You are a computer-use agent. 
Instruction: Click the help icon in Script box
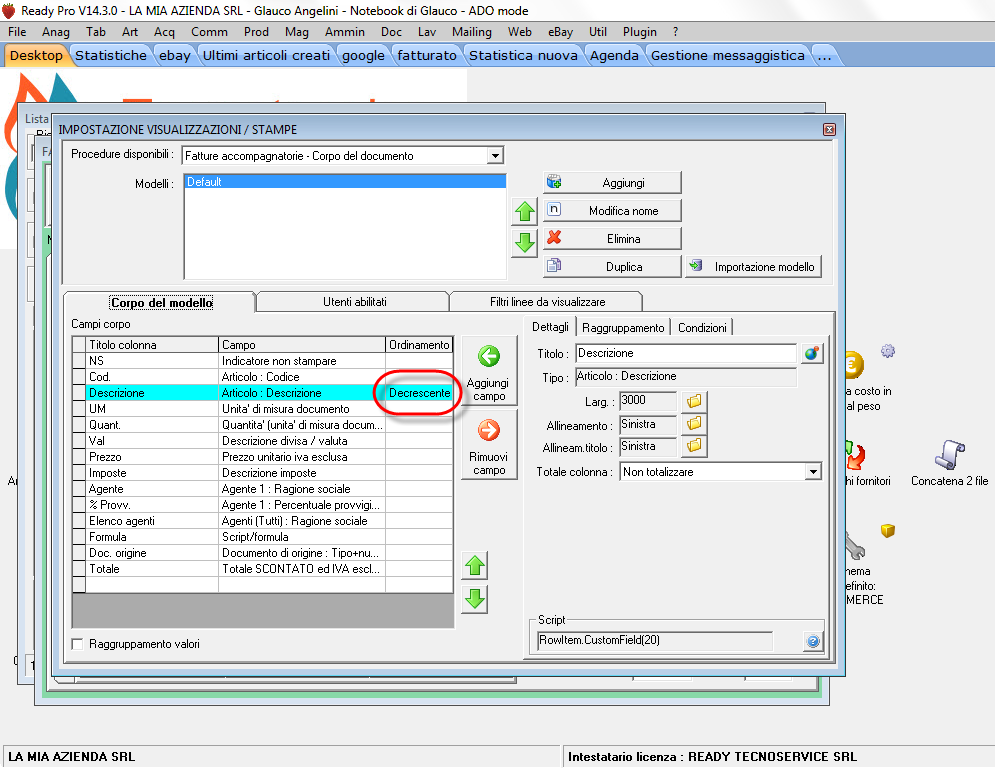click(x=812, y=641)
